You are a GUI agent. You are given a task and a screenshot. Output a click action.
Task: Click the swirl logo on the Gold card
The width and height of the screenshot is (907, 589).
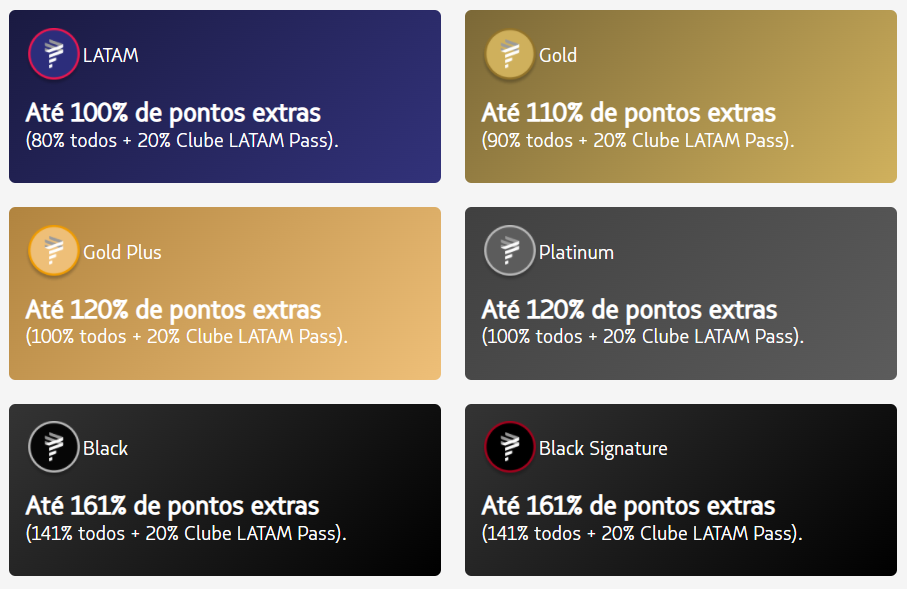[x=509, y=54]
